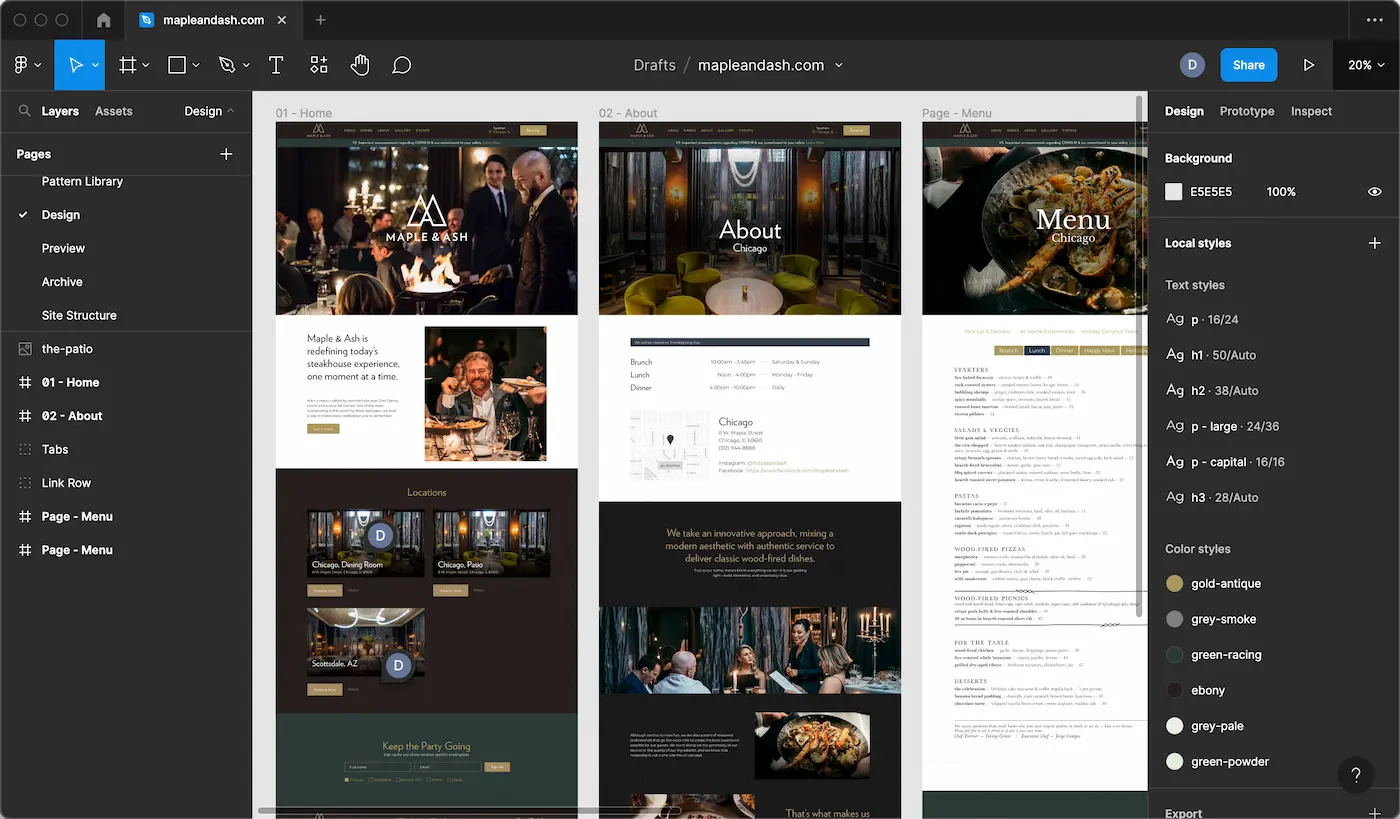Open the 20% zoom dropdown
This screenshot has height=819, width=1400.
pyautogui.click(x=1366, y=65)
